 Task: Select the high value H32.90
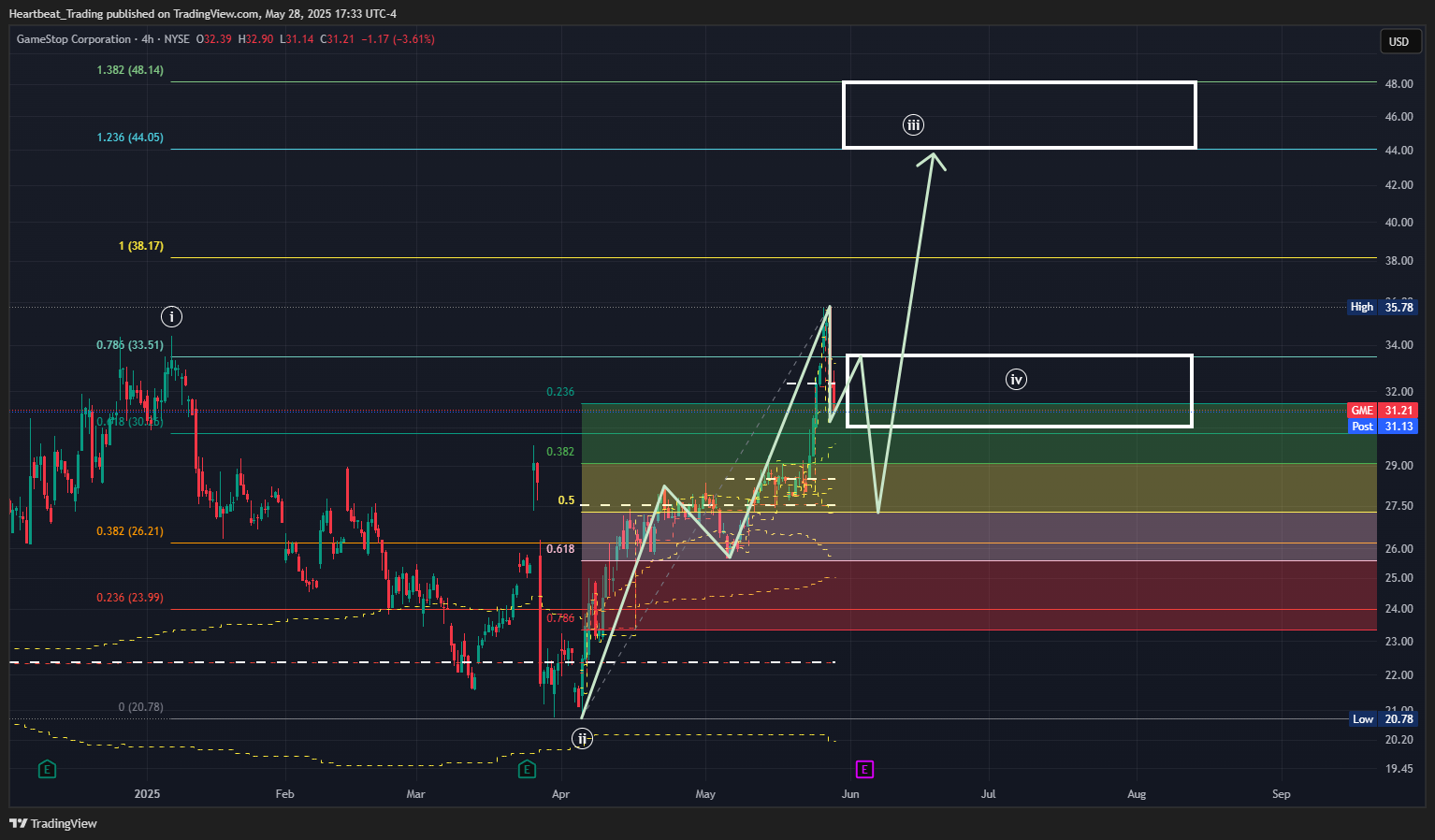[255, 39]
